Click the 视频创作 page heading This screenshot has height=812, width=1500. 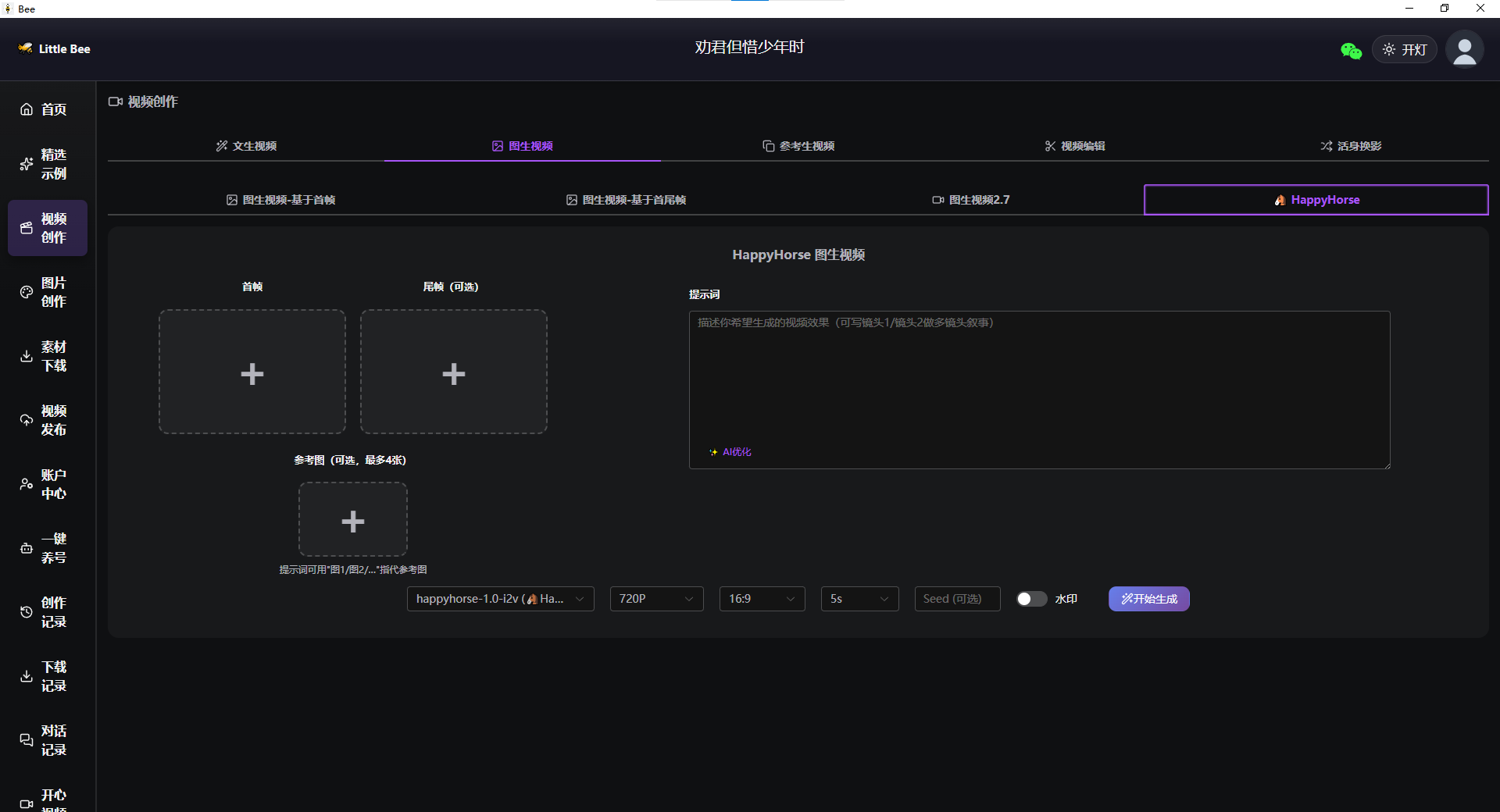click(144, 101)
